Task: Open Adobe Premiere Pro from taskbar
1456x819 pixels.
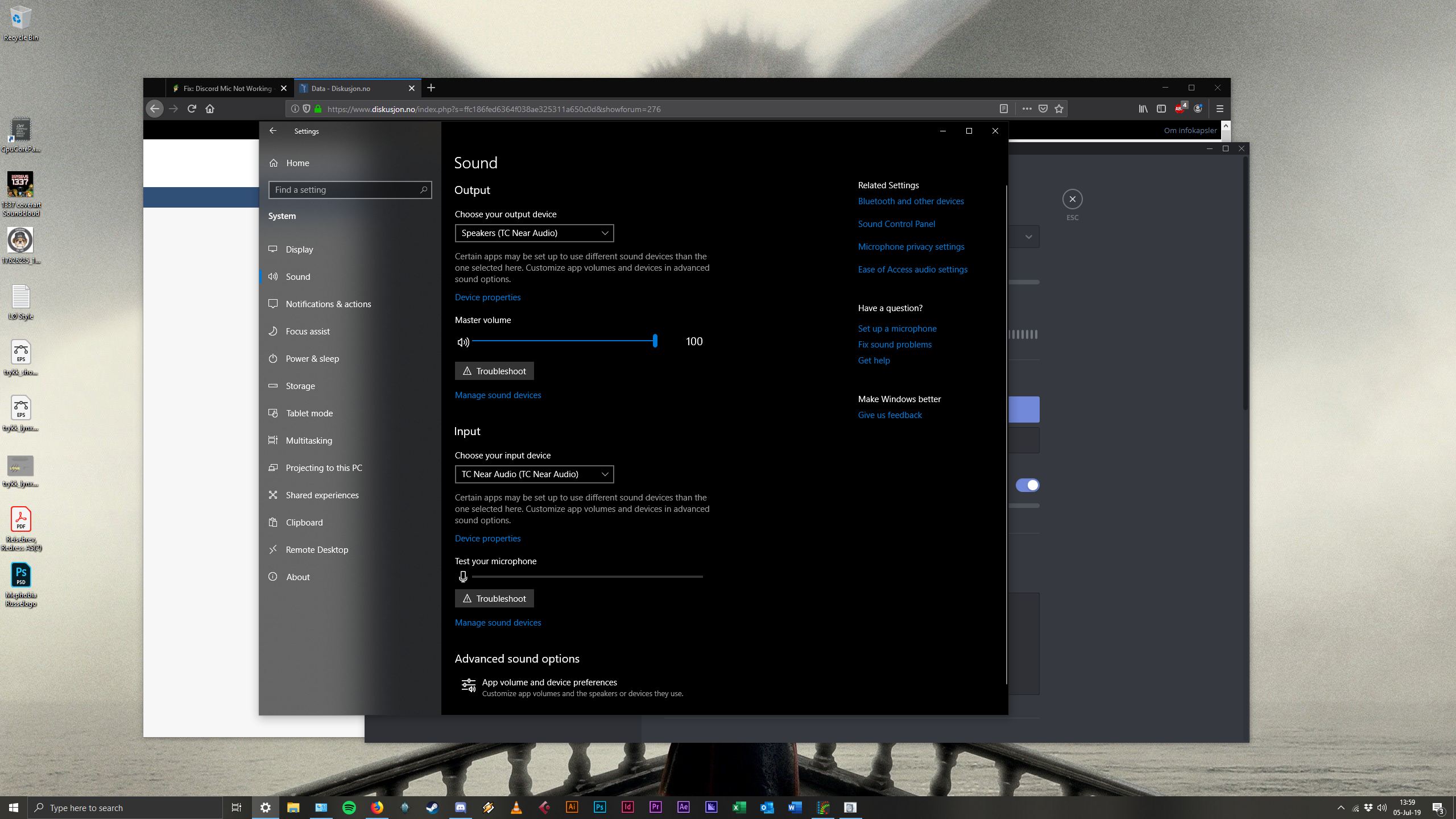Action: point(656,808)
